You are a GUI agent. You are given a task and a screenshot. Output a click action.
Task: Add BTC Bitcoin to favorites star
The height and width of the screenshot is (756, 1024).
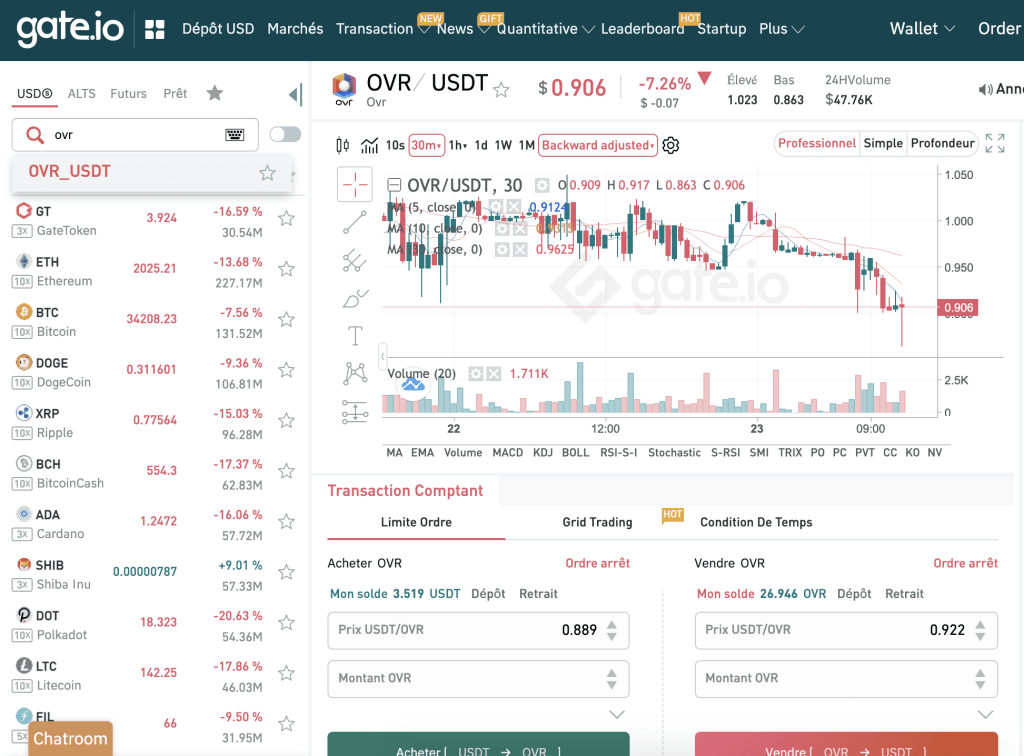[x=286, y=319]
